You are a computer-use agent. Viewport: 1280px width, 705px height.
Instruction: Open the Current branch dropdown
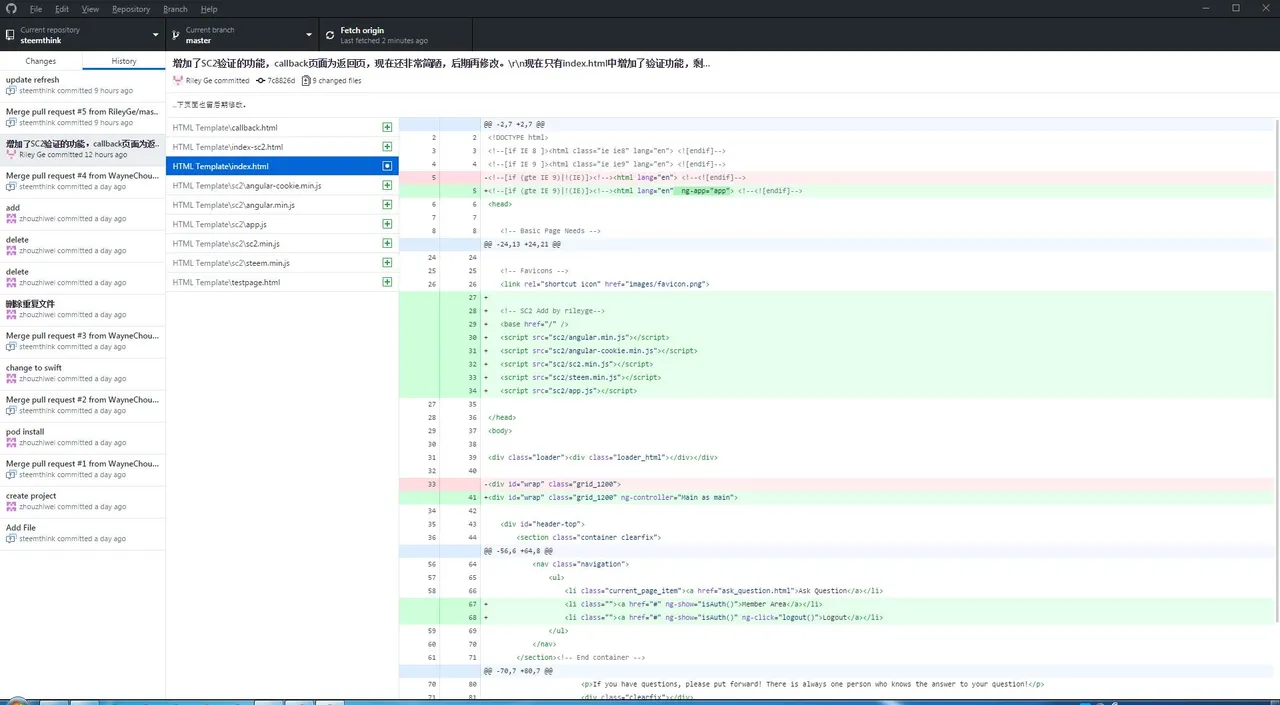click(x=243, y=35)
